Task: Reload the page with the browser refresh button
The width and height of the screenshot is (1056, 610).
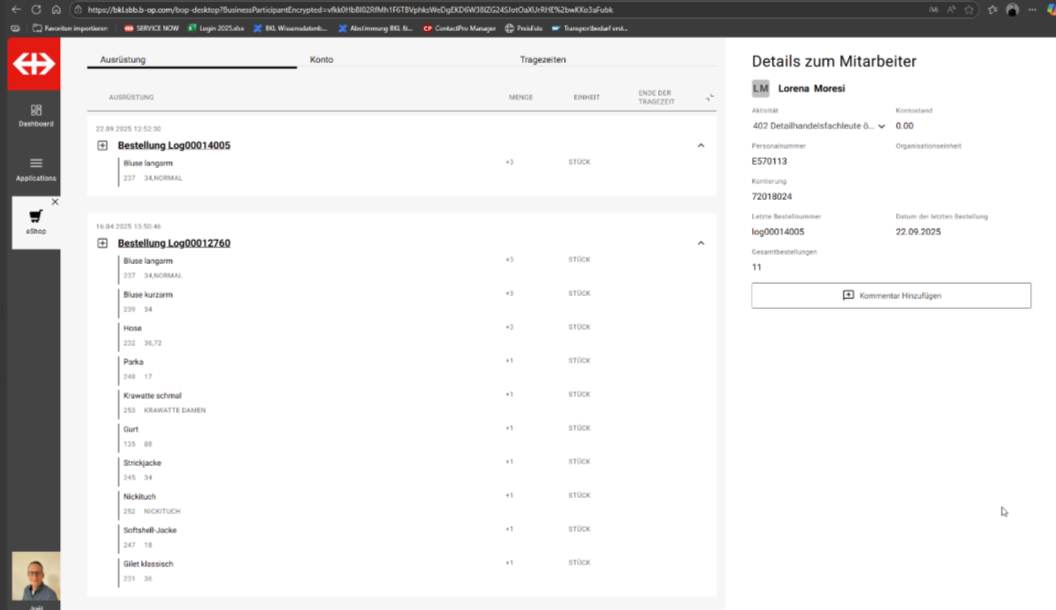Action: tap(36, 9)
